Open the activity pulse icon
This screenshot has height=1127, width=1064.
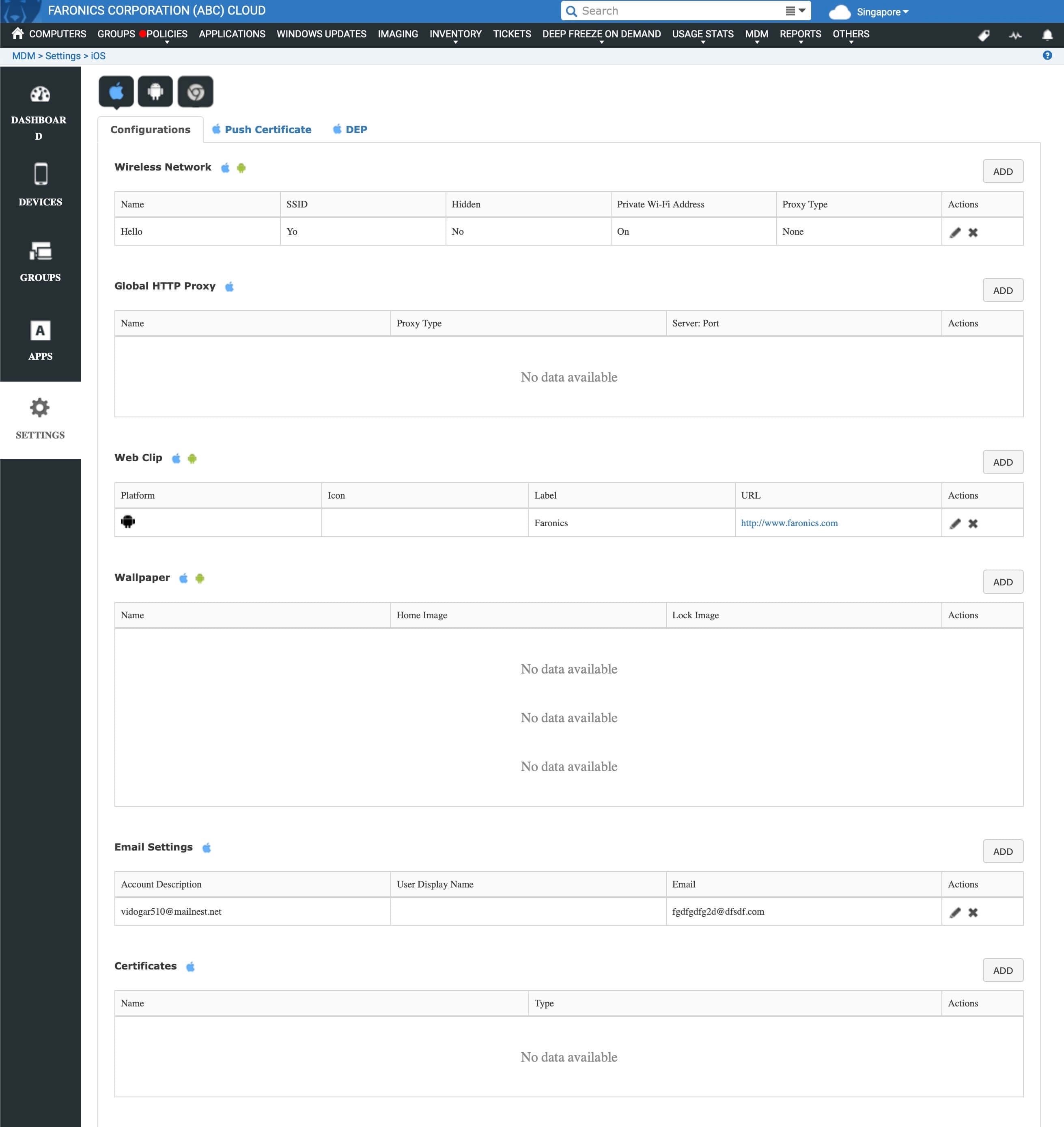[x=1015, y=35]
